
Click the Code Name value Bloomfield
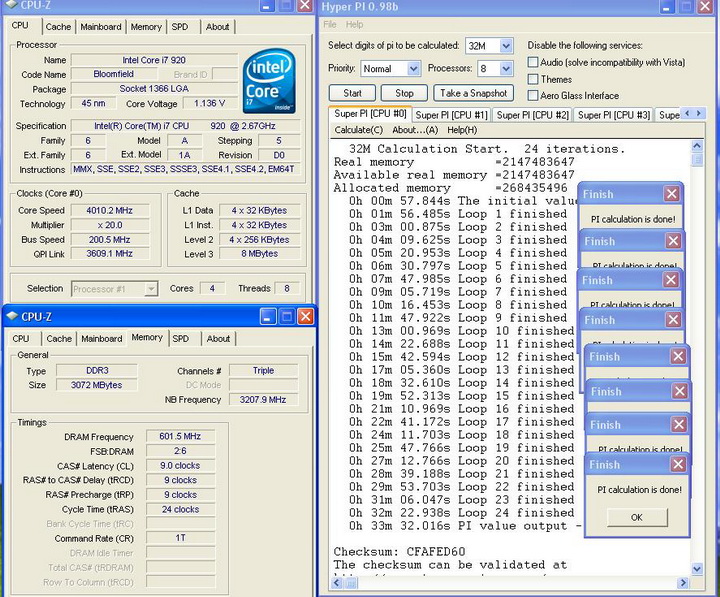point(113,74)
